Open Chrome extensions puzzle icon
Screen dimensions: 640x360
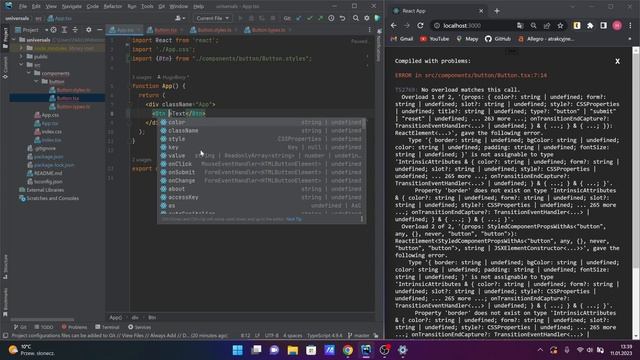pyautogui.click(x=590, y=25)
